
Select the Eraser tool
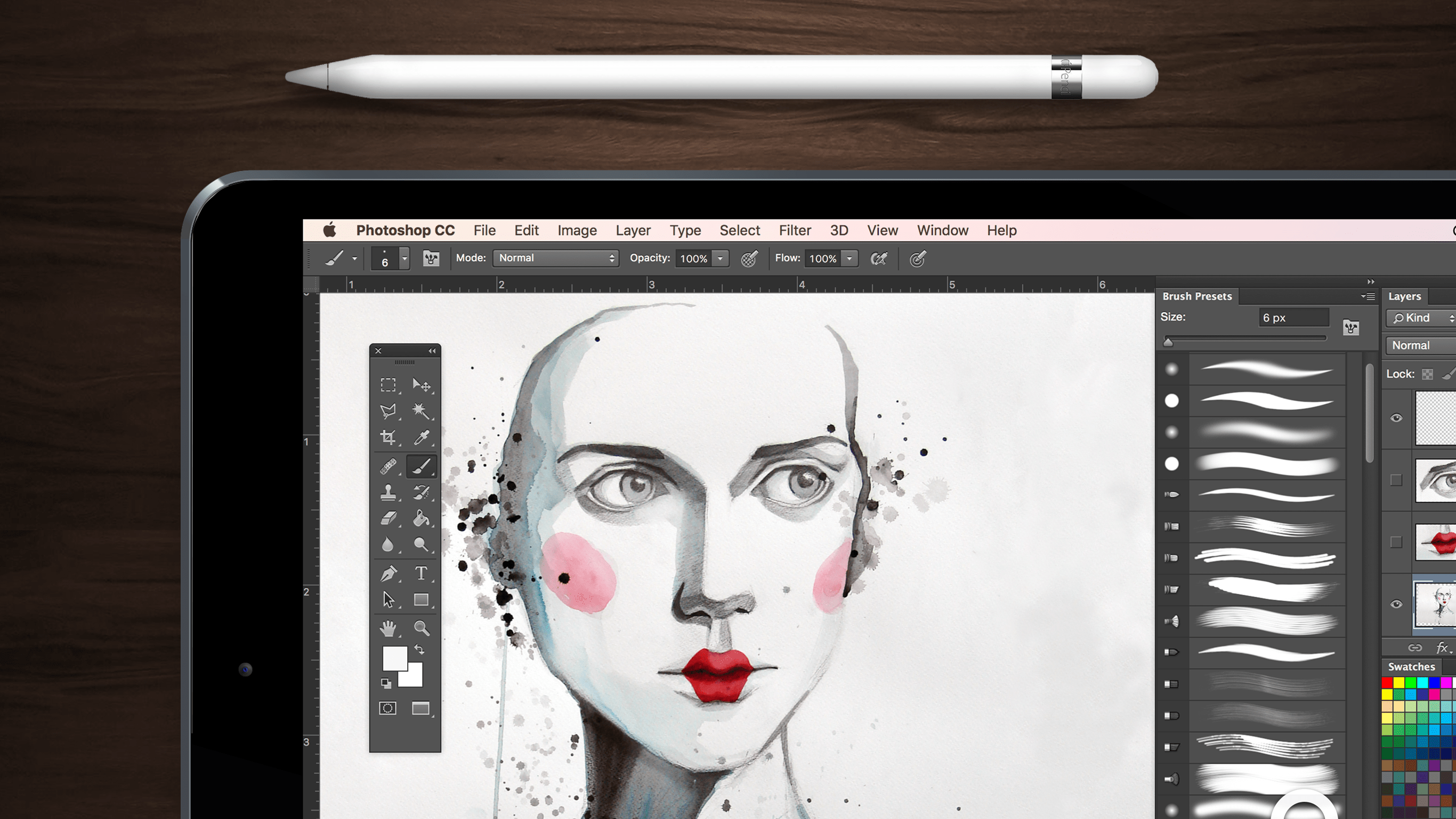point(388,519)
